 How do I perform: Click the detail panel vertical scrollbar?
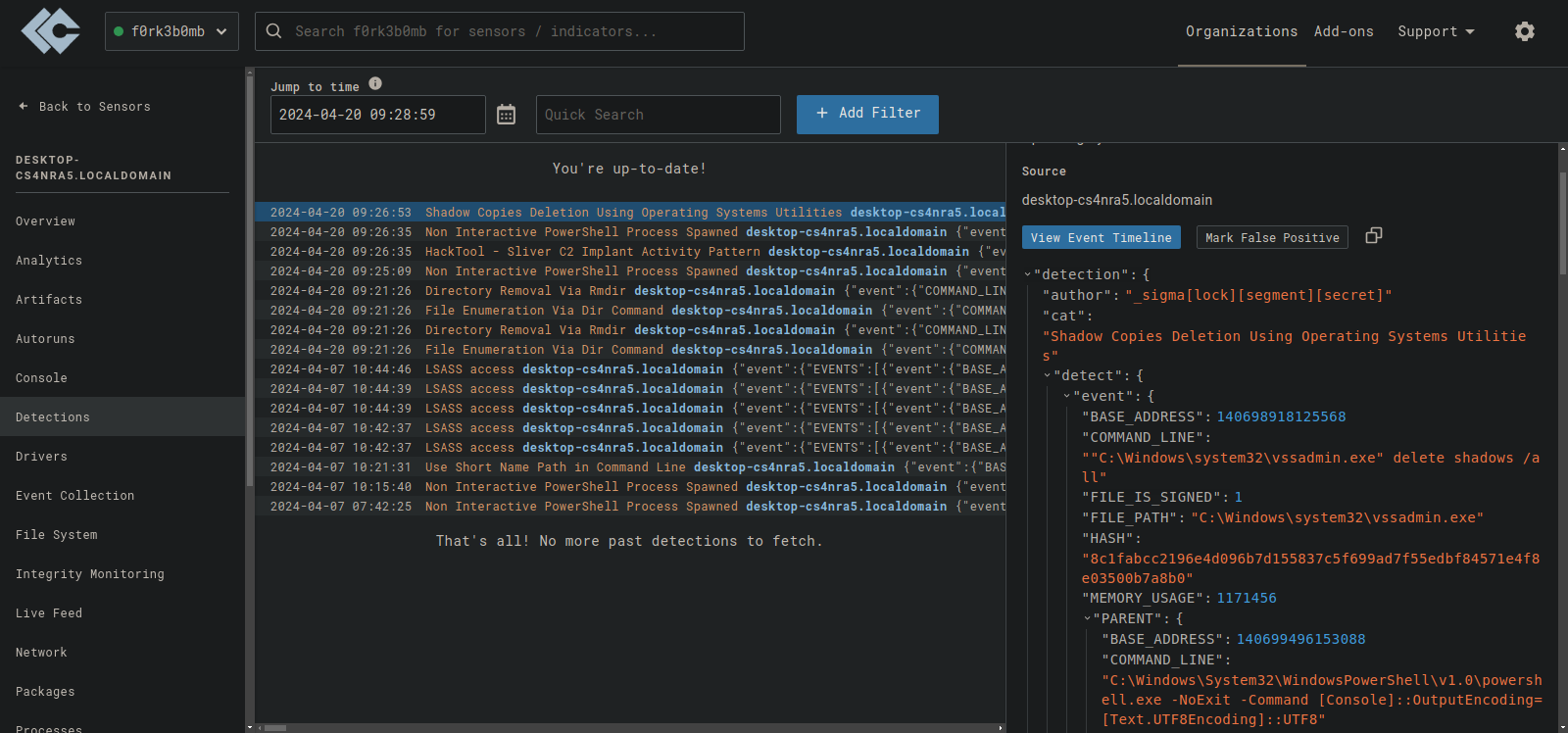click(x=1563, y=225)
